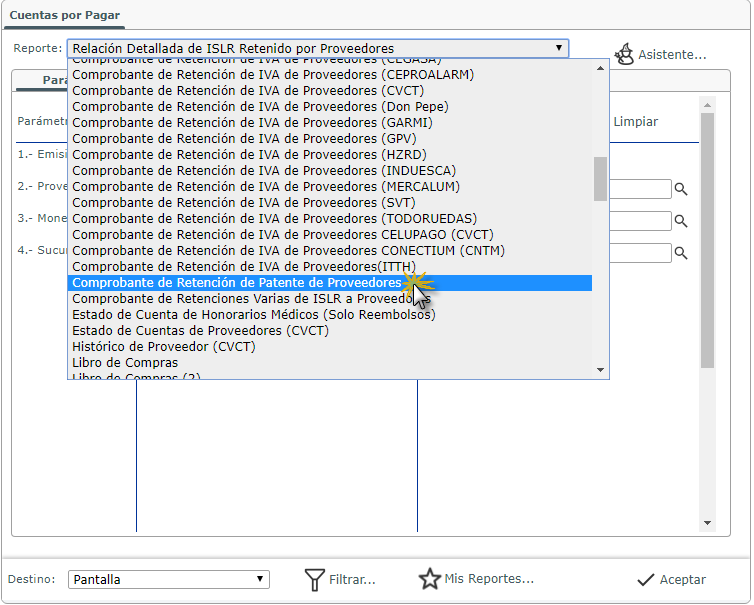Open the Reporte dropdown arrow
The width and height of the screenshot is (754, 605).
(x=559, y=48)
